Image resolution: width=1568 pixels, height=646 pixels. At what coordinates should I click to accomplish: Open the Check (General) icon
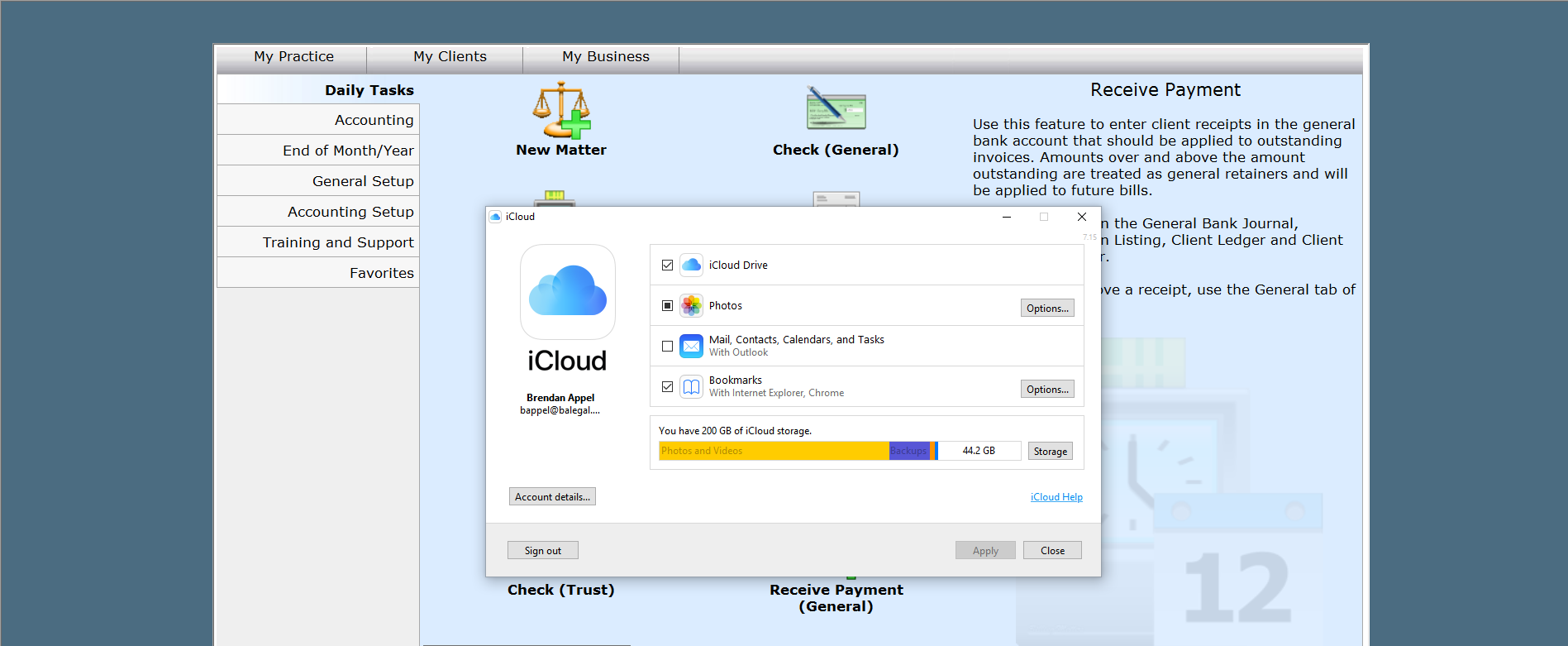click(x=836, y=108)
